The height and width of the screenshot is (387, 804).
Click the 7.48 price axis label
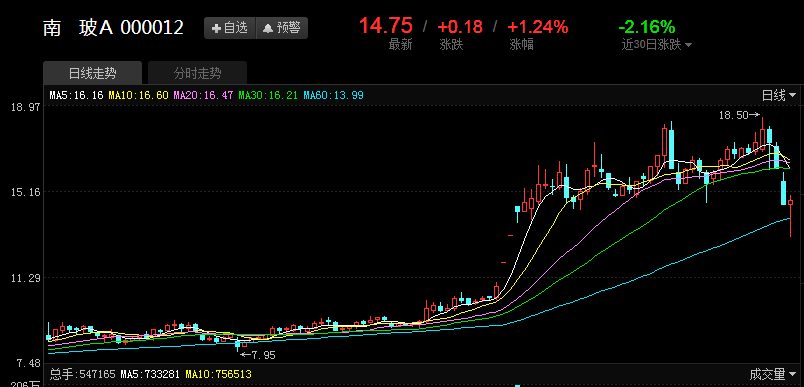tap(28, 363)
